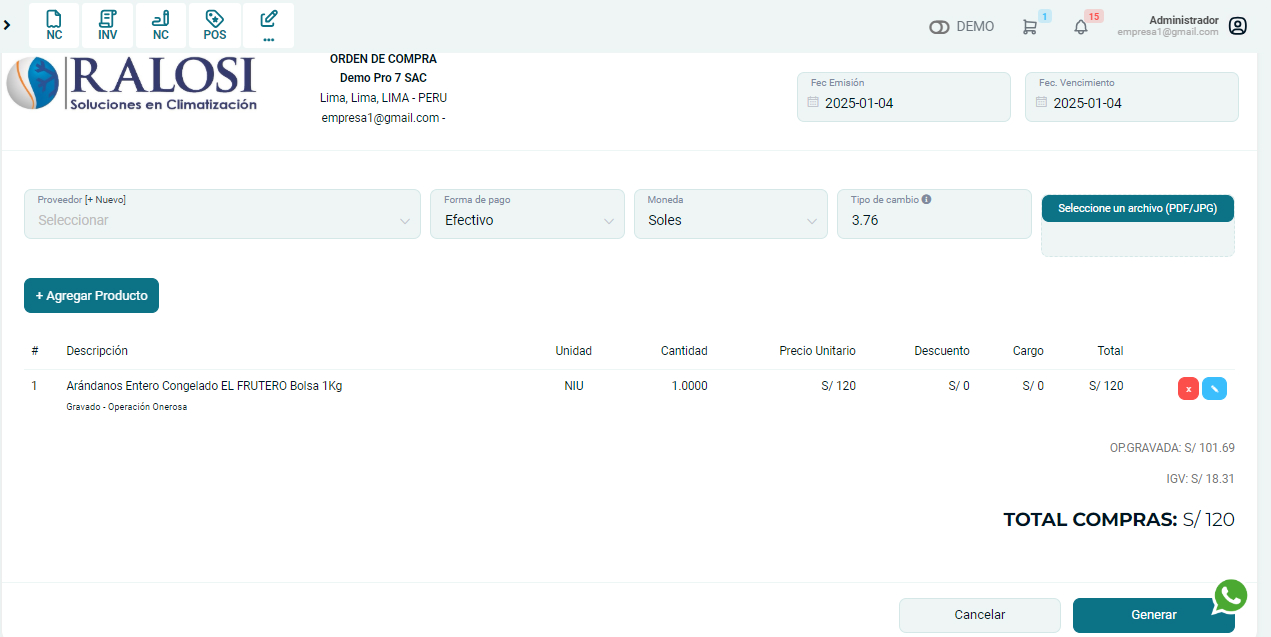The height and width of the screenshot is (637, 1271).
Task: Click the Fec Emisión date field
Action: pyautogui.click(x=903, y=103)
